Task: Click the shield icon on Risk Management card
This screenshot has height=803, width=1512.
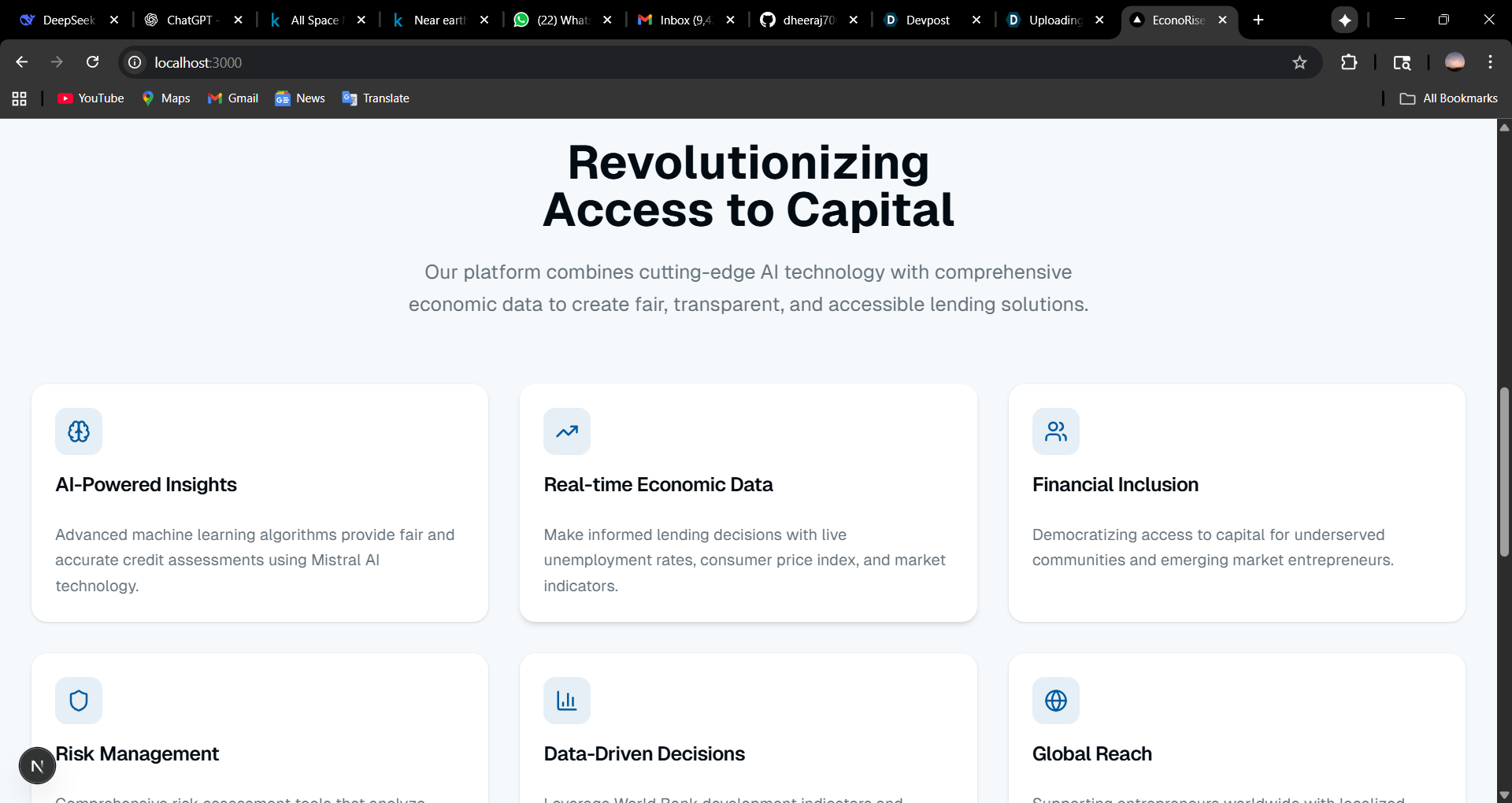Action: [79, 701]
